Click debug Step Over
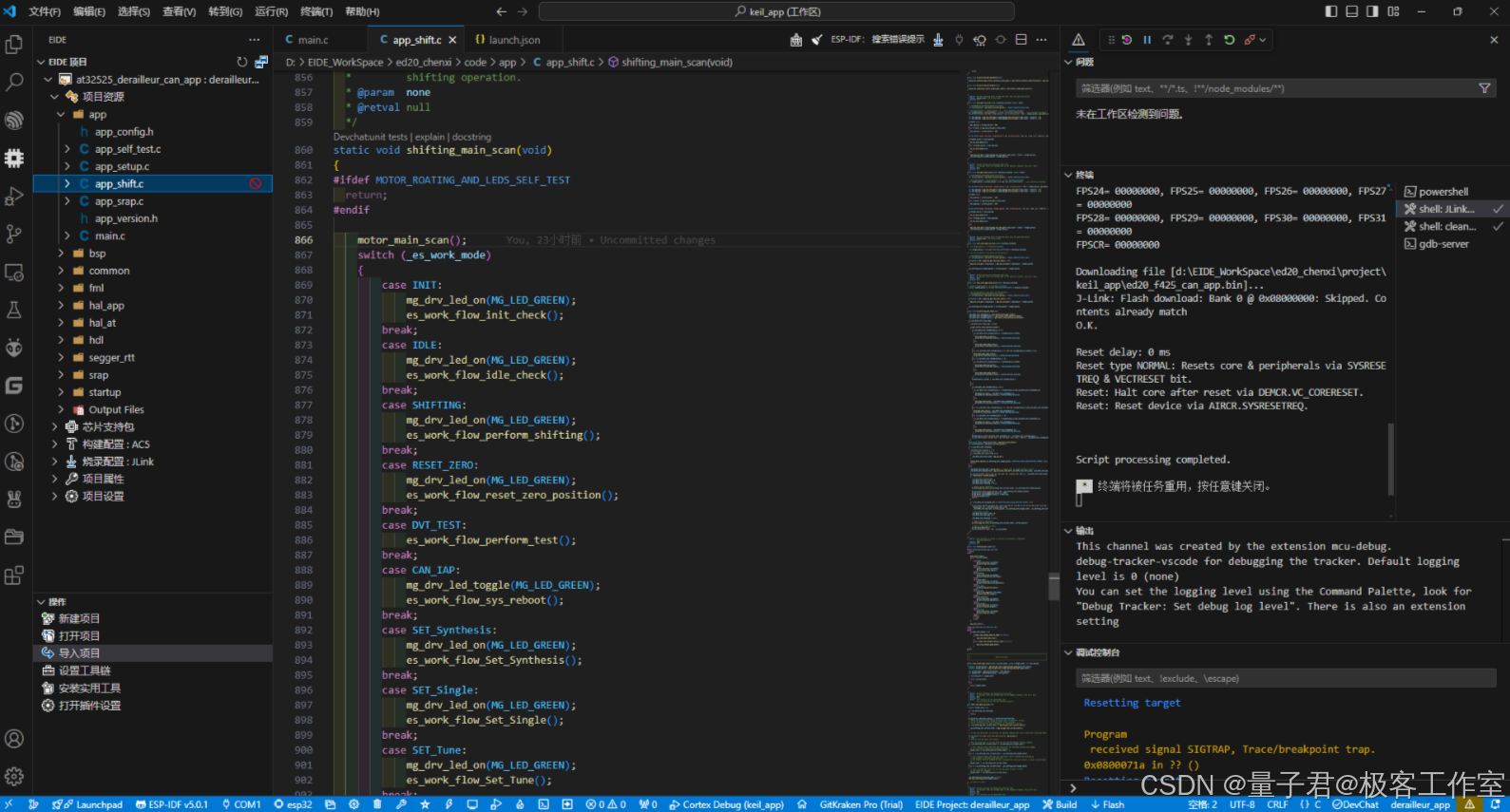1510x812 pixels. [x=1168, y=40]
